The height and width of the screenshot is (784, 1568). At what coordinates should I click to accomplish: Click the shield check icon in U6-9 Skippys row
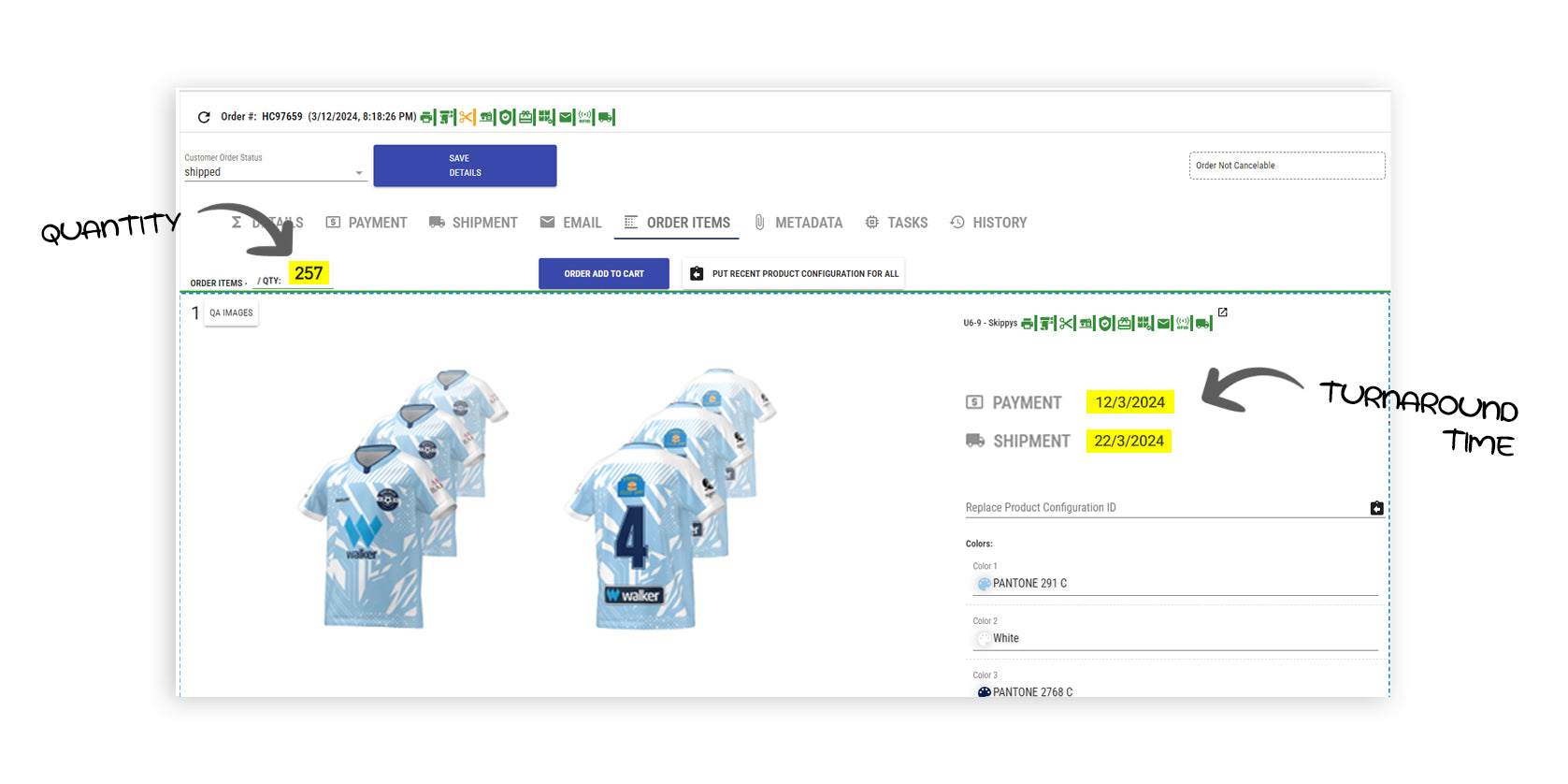point(1105,324)
